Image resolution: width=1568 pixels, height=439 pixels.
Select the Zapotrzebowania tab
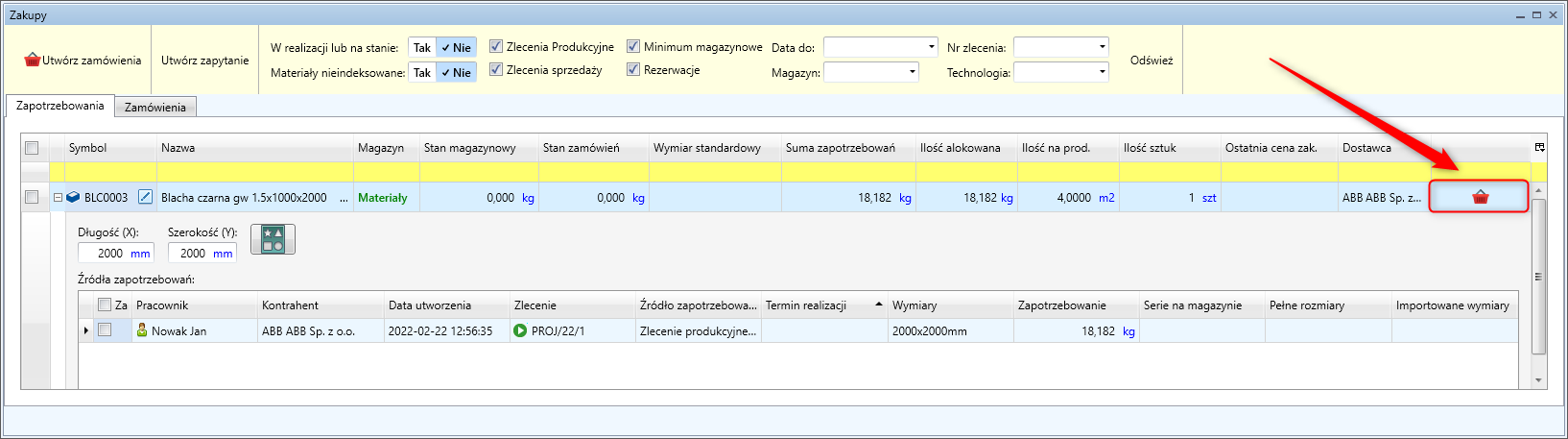coord(59,106)
